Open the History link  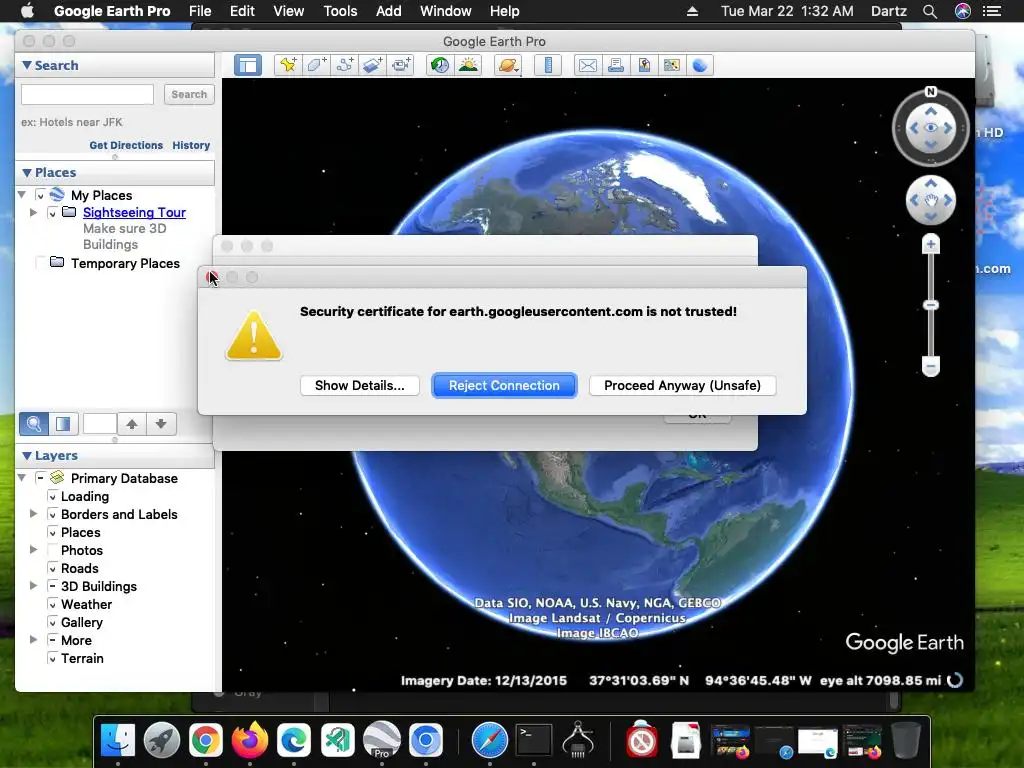191,145
